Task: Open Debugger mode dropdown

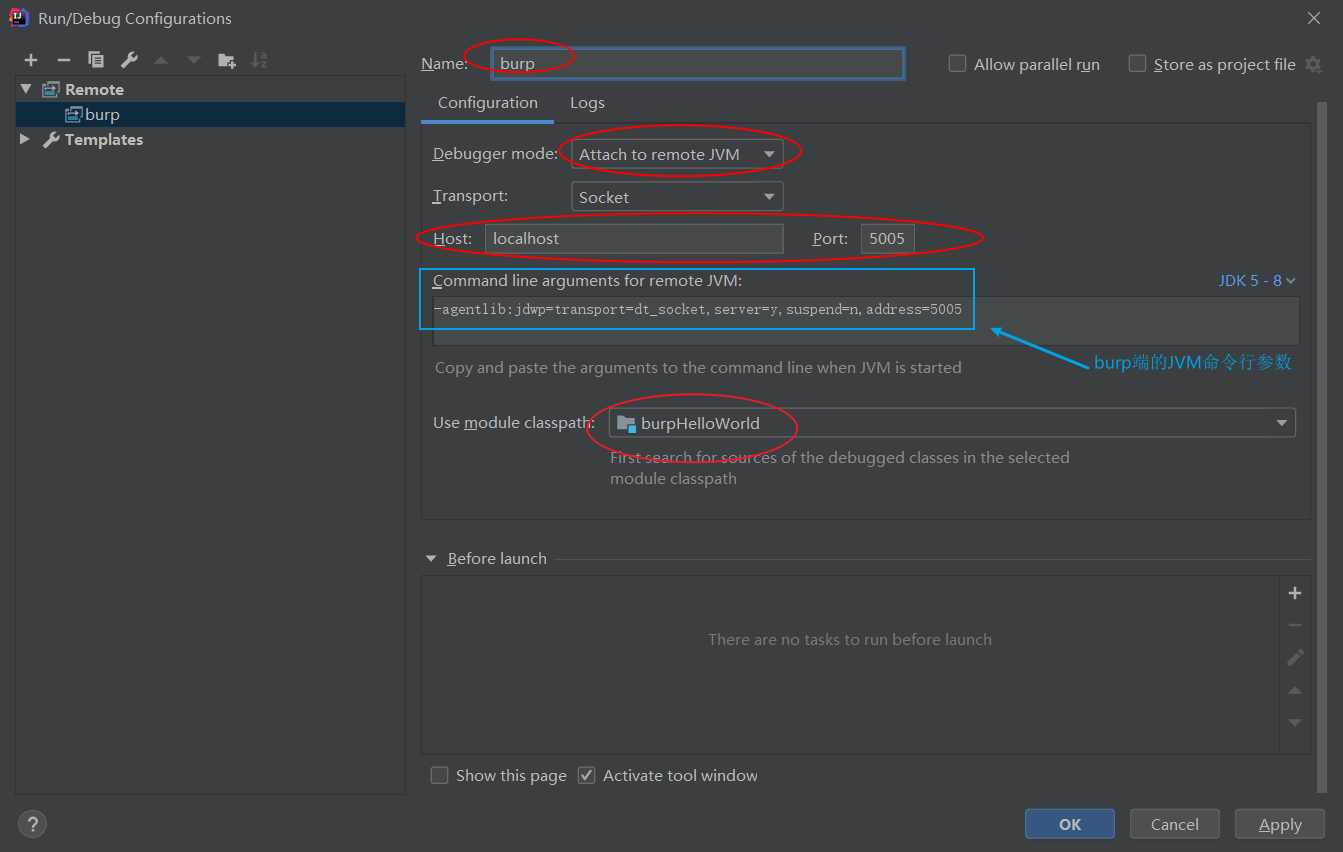Action: [677, 154]
